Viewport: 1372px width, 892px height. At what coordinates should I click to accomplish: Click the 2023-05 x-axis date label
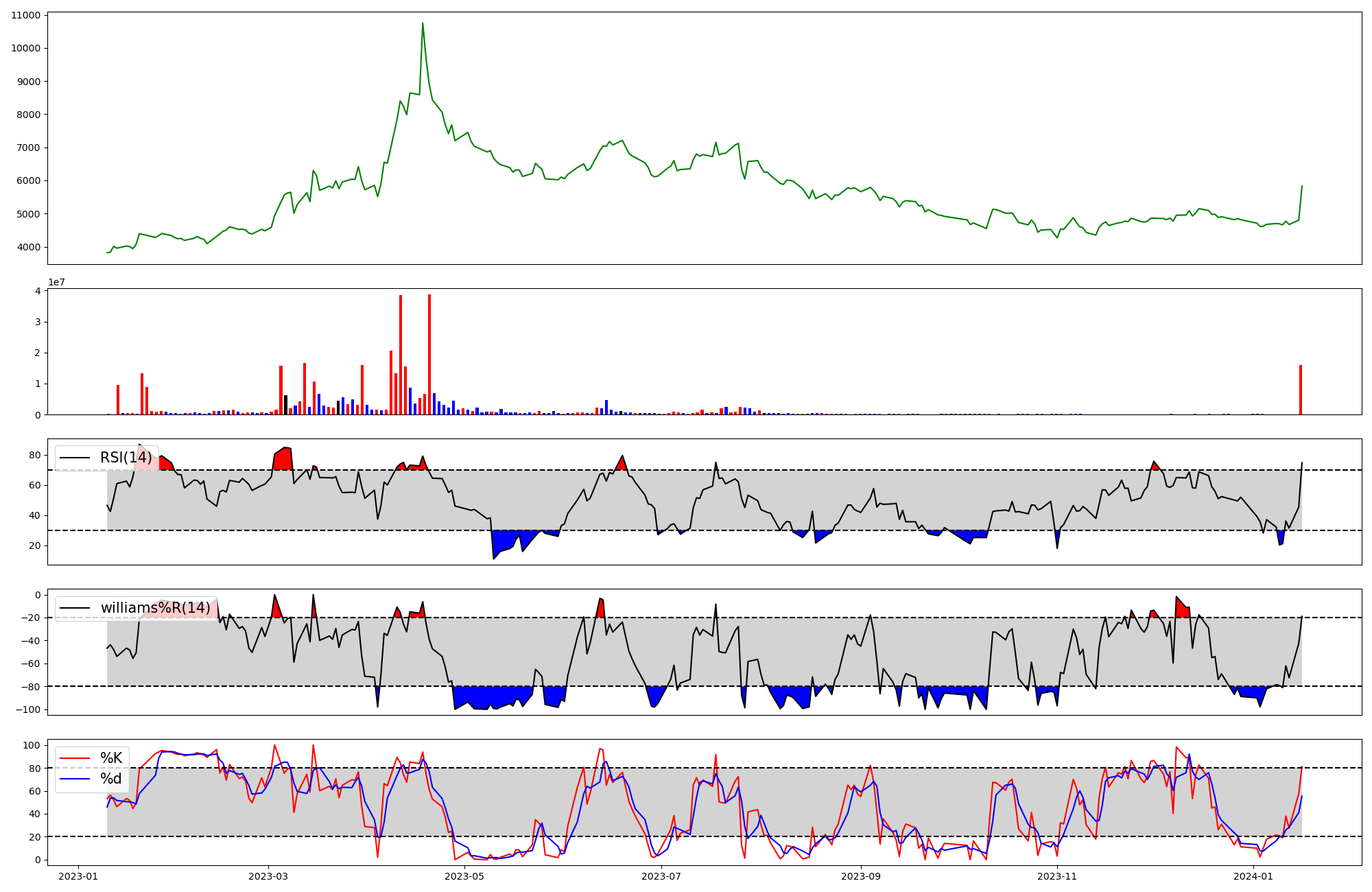tap(464, 876)
